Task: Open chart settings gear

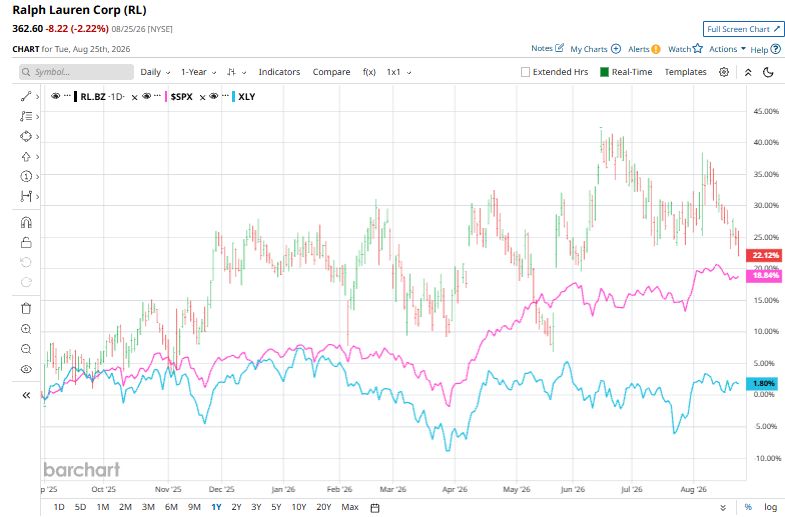Action: coord(723,72)
